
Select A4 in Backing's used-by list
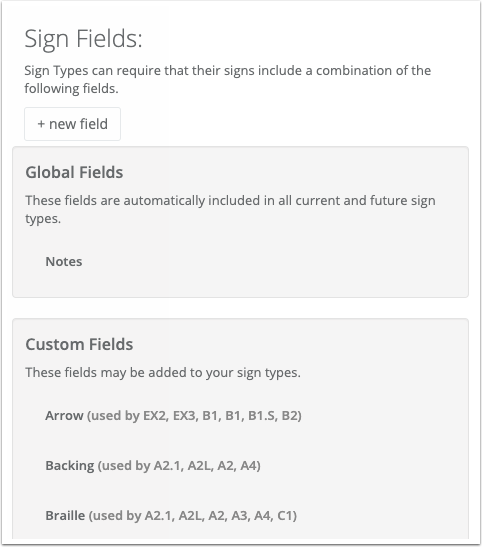(248, 466)
